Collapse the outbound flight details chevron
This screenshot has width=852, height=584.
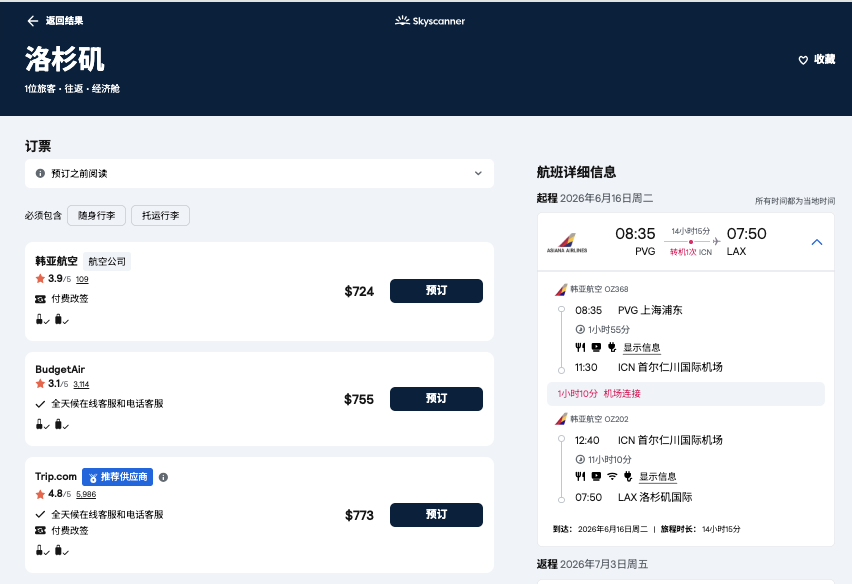click(x=816, y=243)
